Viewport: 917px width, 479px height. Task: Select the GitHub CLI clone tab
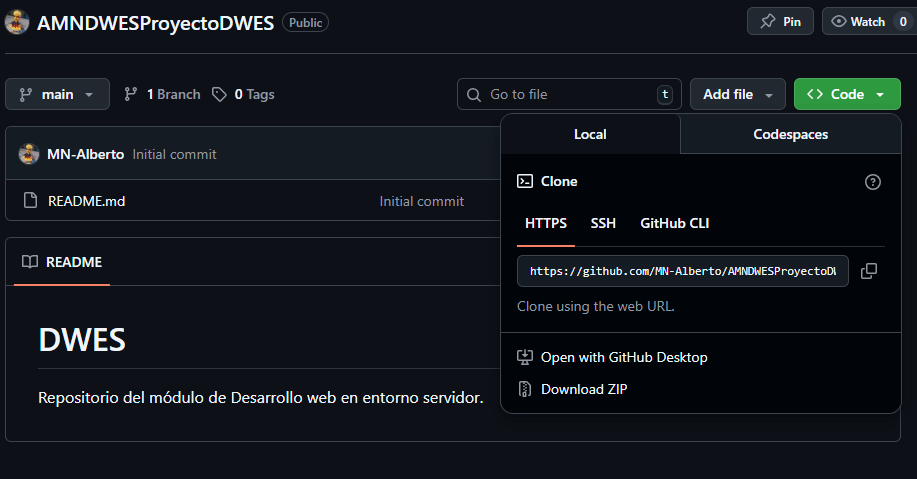tap(674, 223)
